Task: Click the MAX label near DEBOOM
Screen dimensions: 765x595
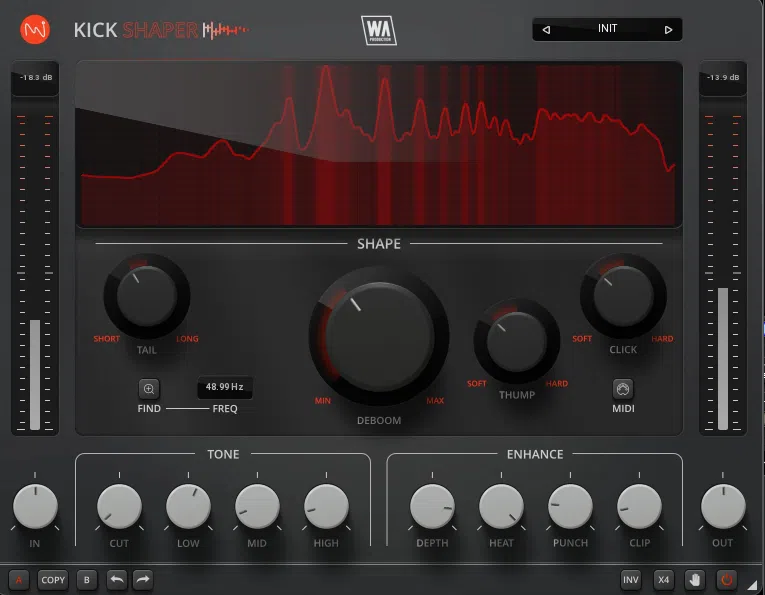Action: pyautogui.click(x=435, y=401)
